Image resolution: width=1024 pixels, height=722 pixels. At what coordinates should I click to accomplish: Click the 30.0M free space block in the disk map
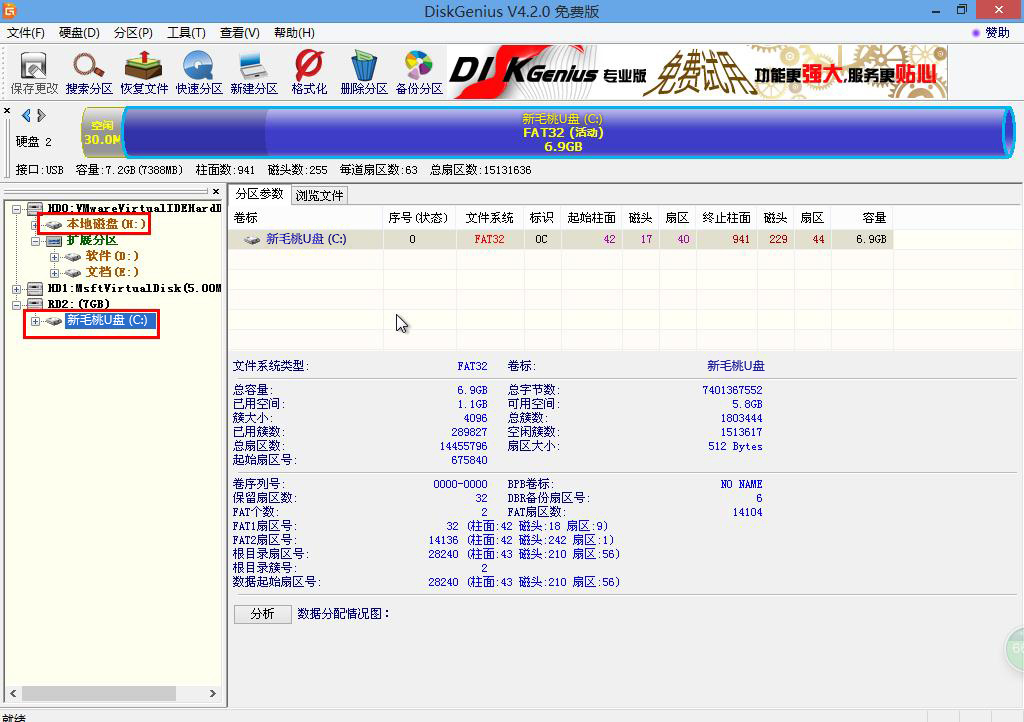pyautogui.click(x=103, y=133)
